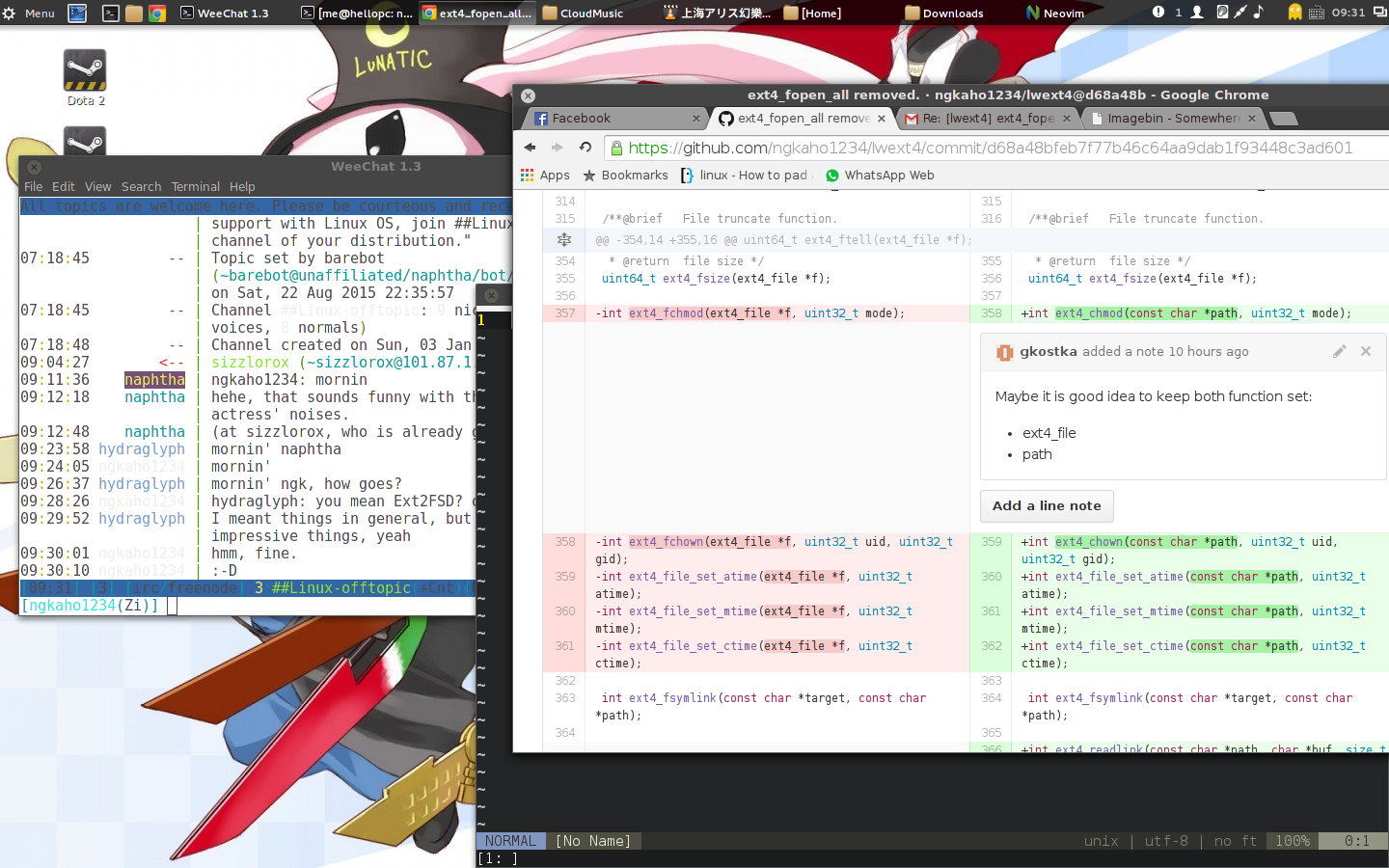Launch terminal from panel quick-launch icon
The image size is (1389, 868).
pyautogui.click(x=111, y=13)
